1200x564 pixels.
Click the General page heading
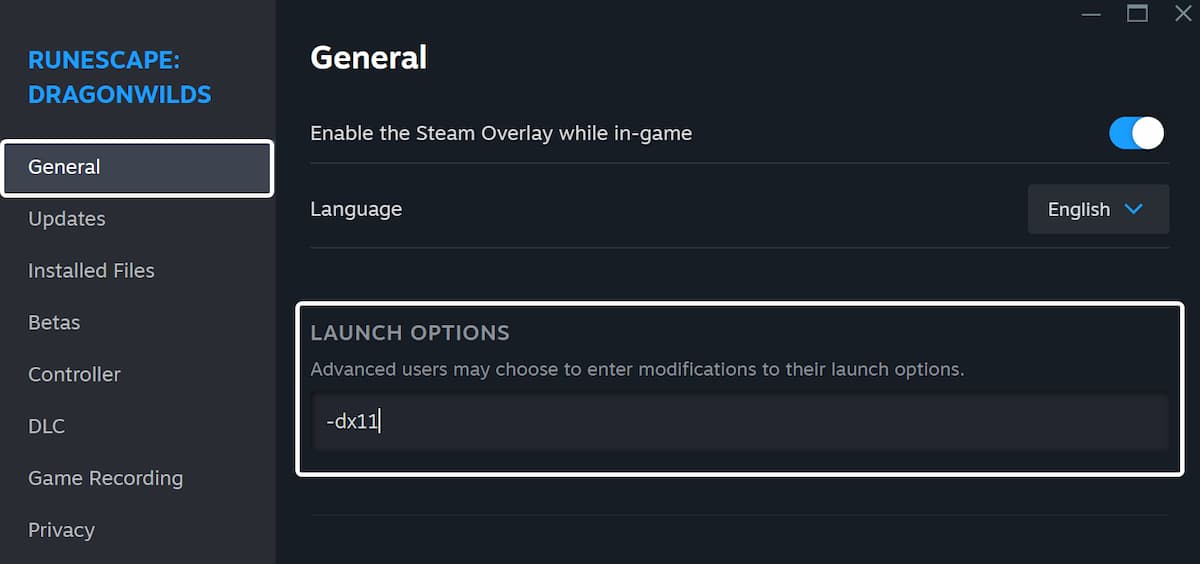368,58
